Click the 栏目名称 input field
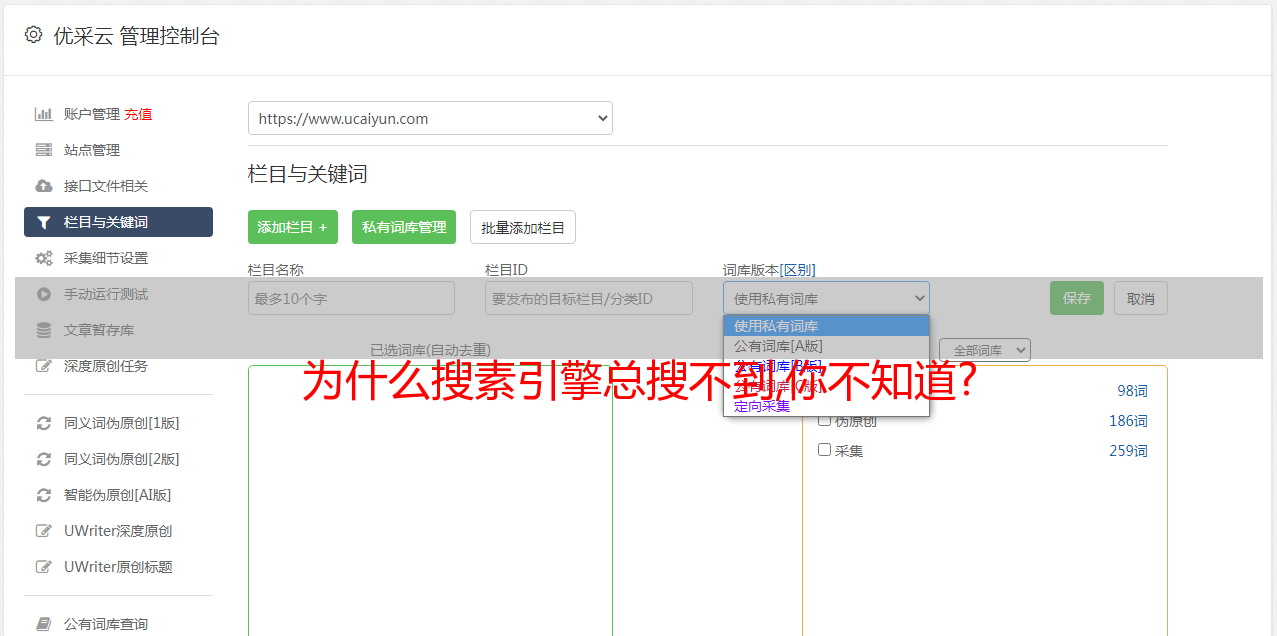Viewport: 1277px width, 636px height. click(351, 298)
